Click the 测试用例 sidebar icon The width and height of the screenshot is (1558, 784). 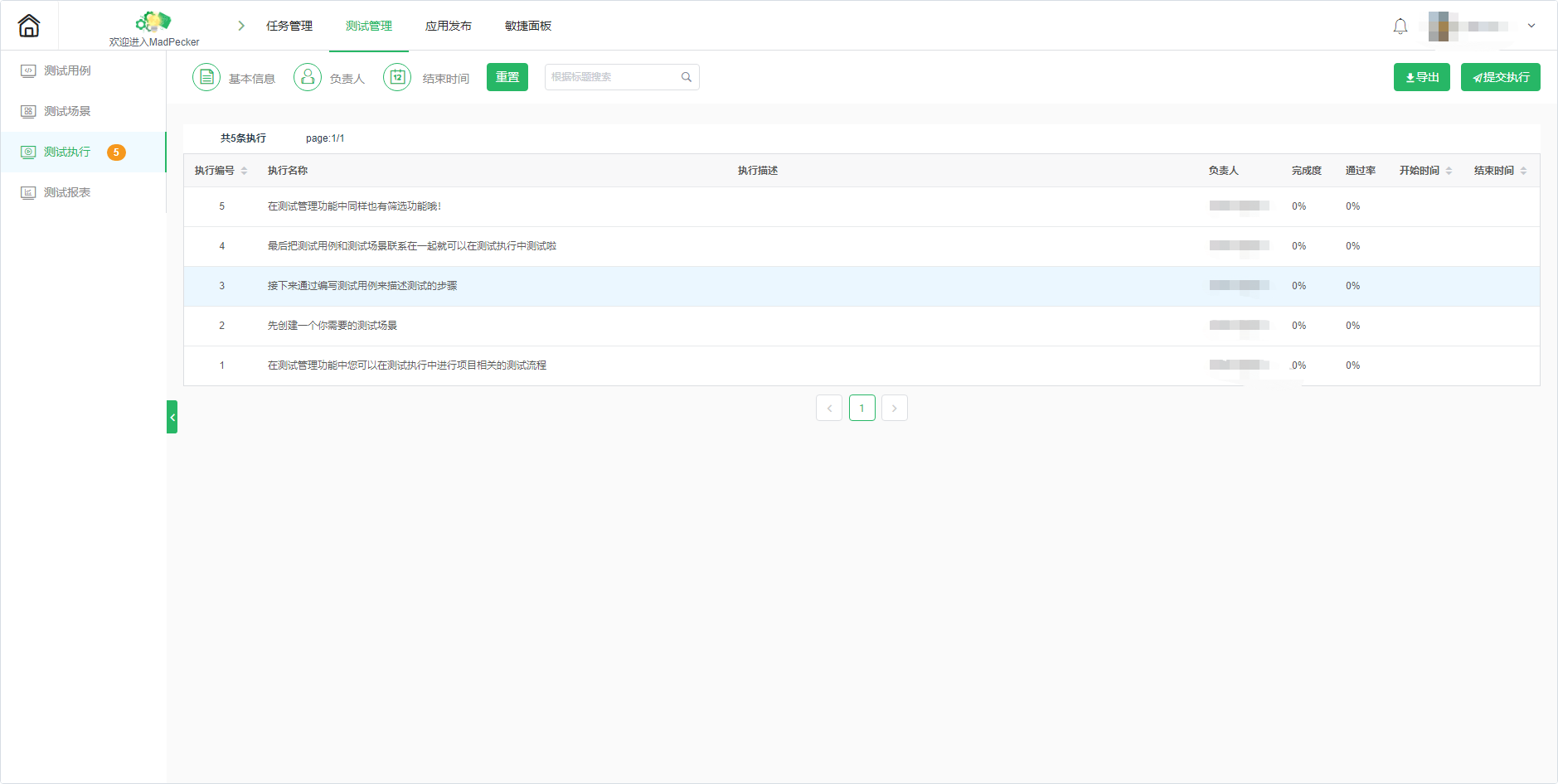coord(28,70)
